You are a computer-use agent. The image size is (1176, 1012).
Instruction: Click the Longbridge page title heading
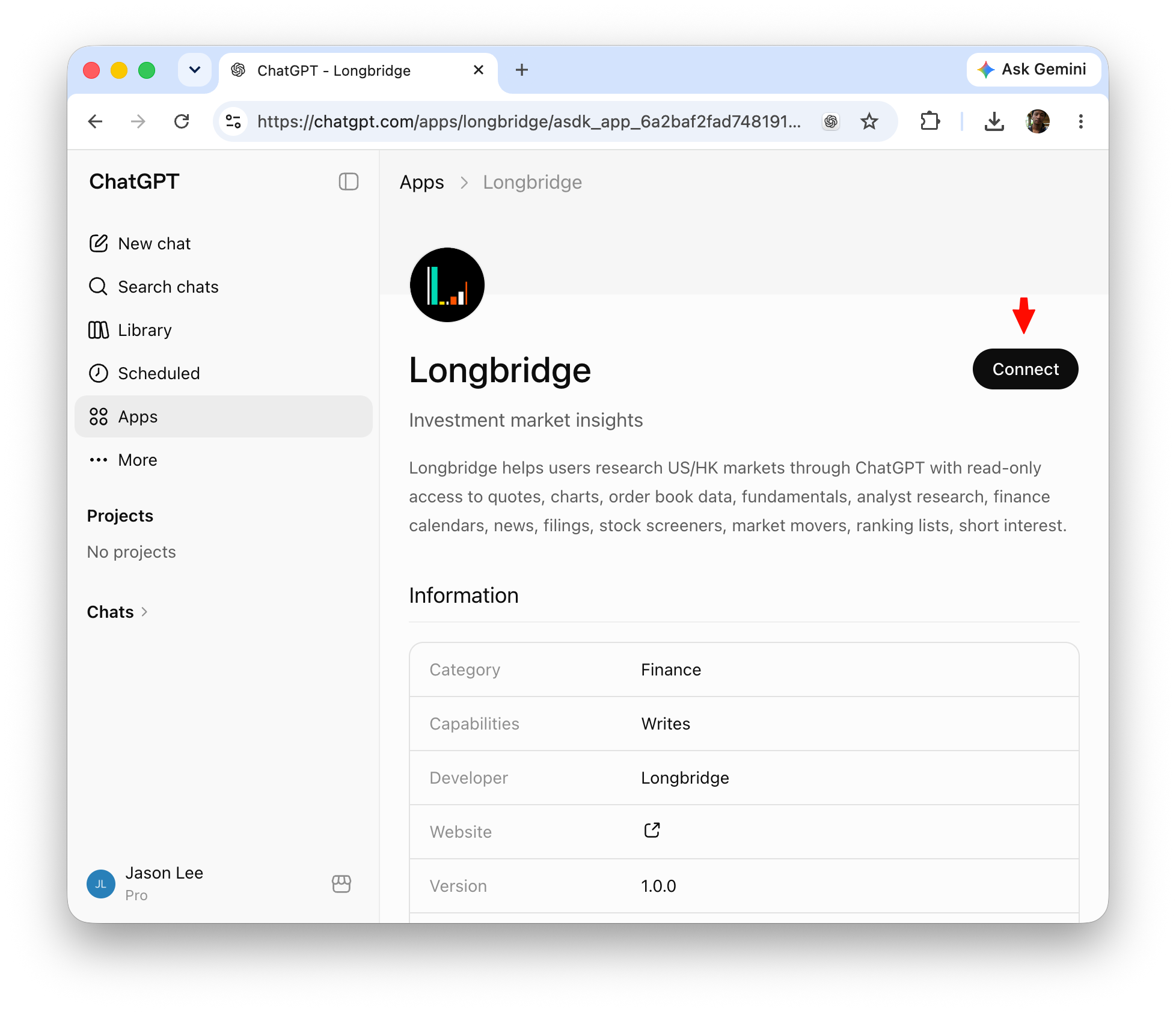tap(500, 370)
